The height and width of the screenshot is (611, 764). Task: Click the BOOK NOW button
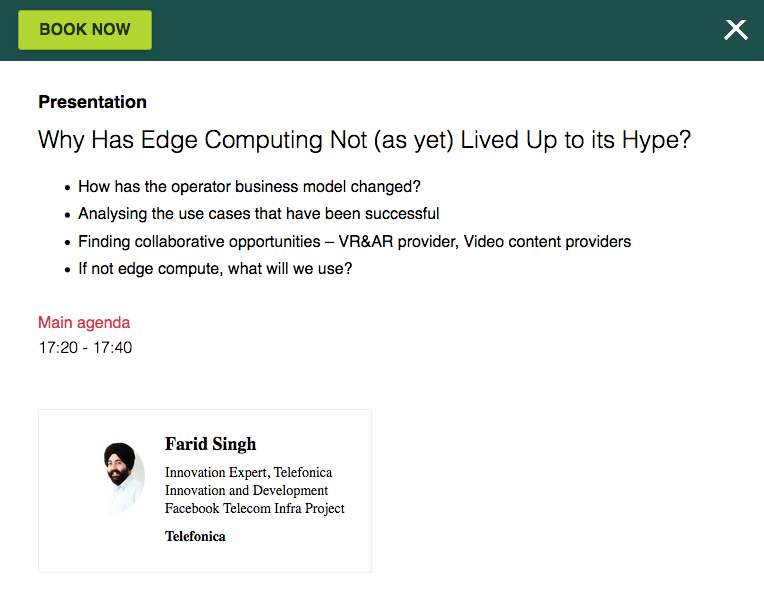click(x=85, y=30)
